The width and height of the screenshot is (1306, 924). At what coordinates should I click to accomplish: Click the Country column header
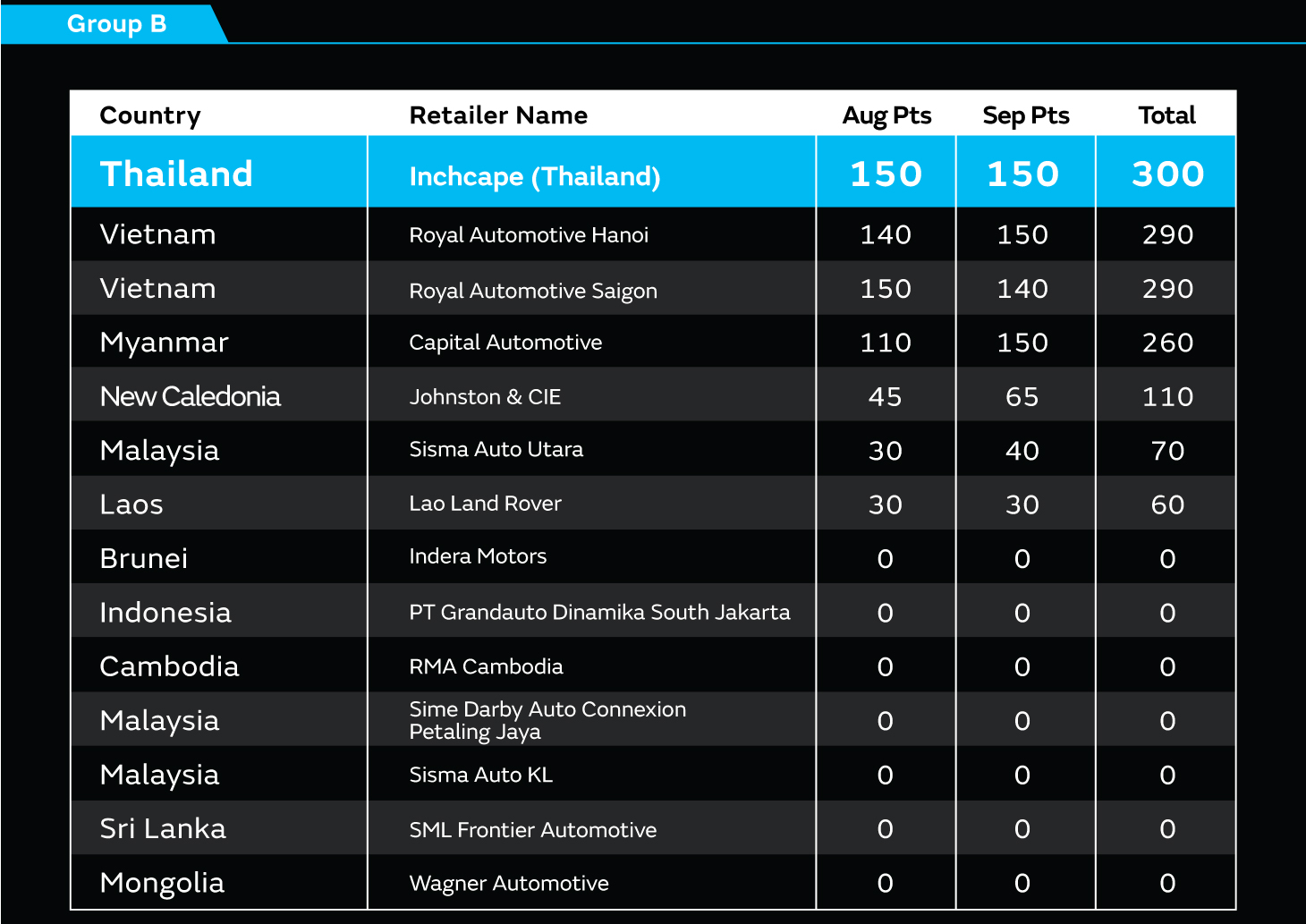150,115
